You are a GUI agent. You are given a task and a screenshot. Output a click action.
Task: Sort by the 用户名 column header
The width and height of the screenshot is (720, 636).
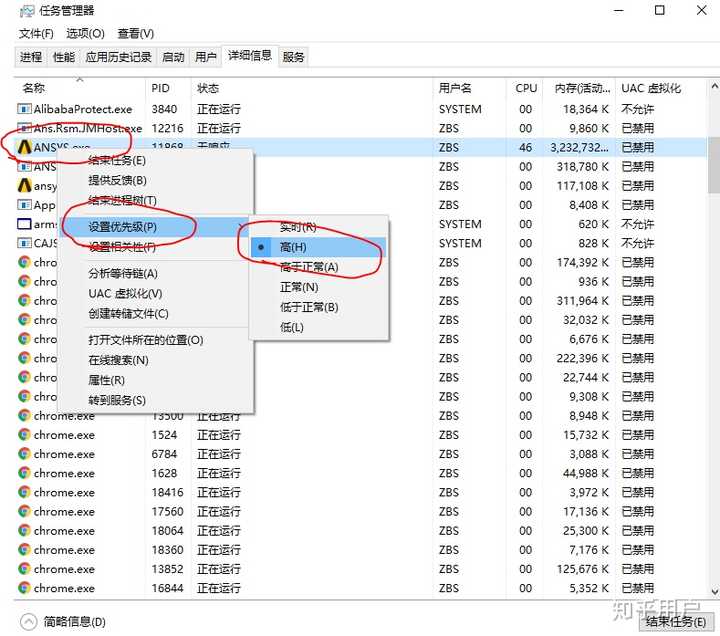tap(469, 88)
